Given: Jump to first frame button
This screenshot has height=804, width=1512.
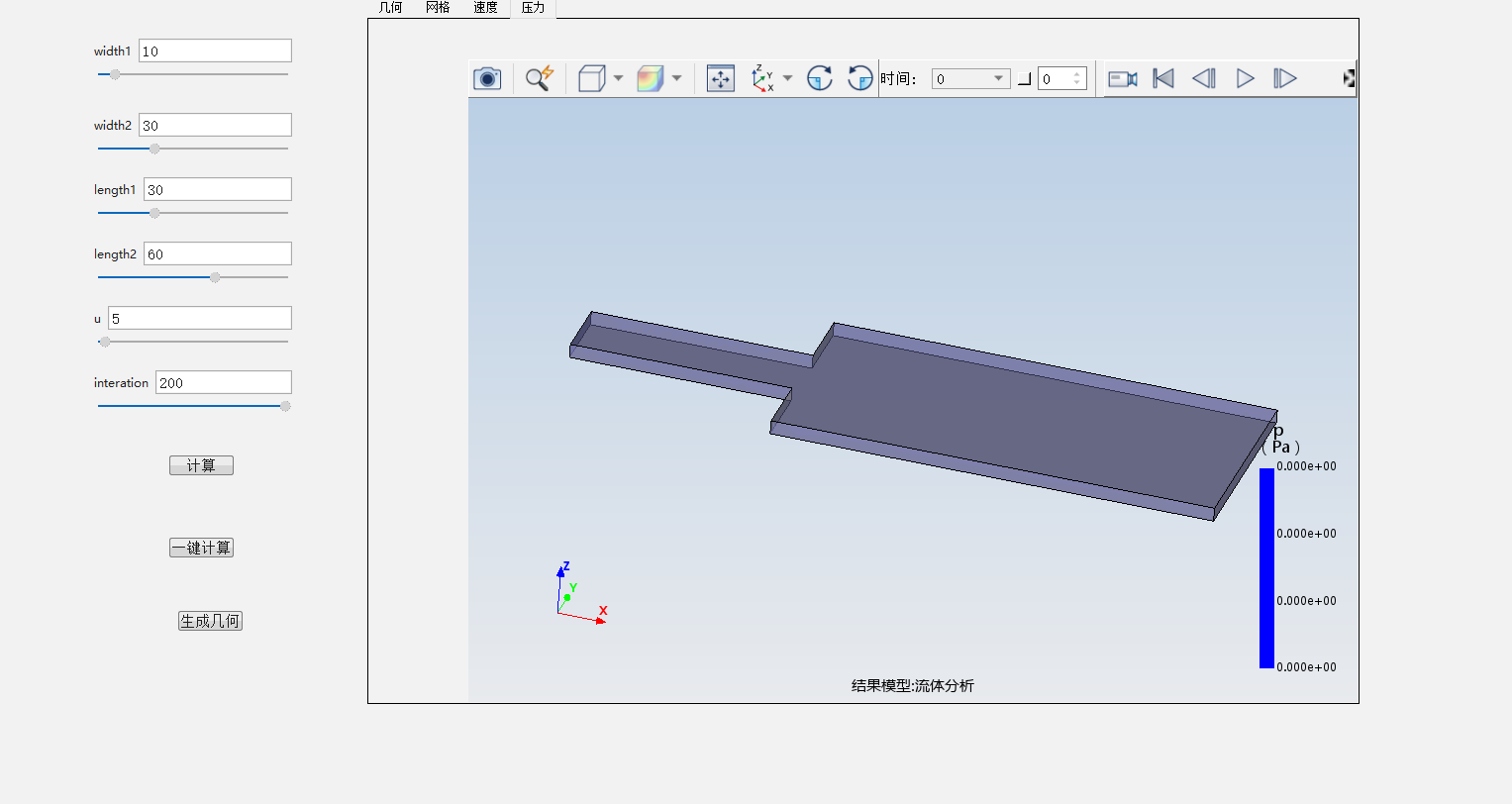Looking at the screenshot, I should coord(1163,78).
